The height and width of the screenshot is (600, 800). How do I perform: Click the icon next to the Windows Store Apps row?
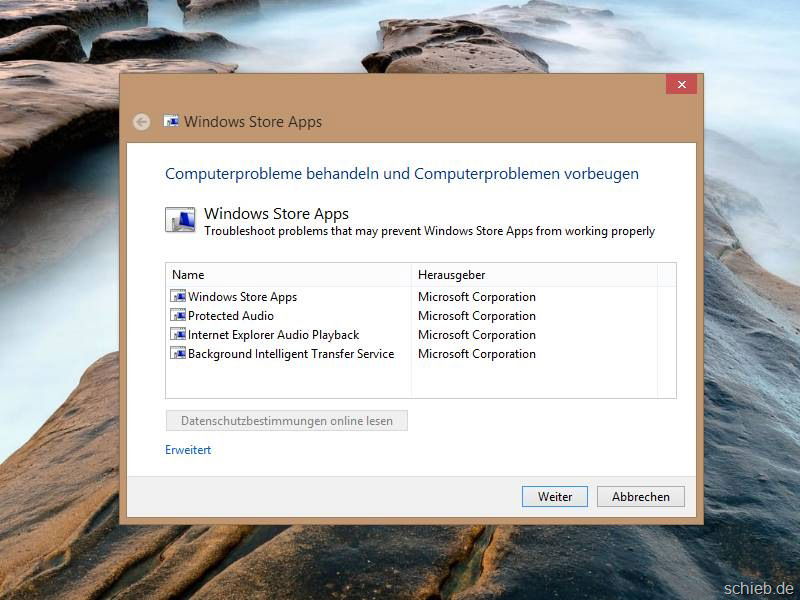click(x=178, y=296)
